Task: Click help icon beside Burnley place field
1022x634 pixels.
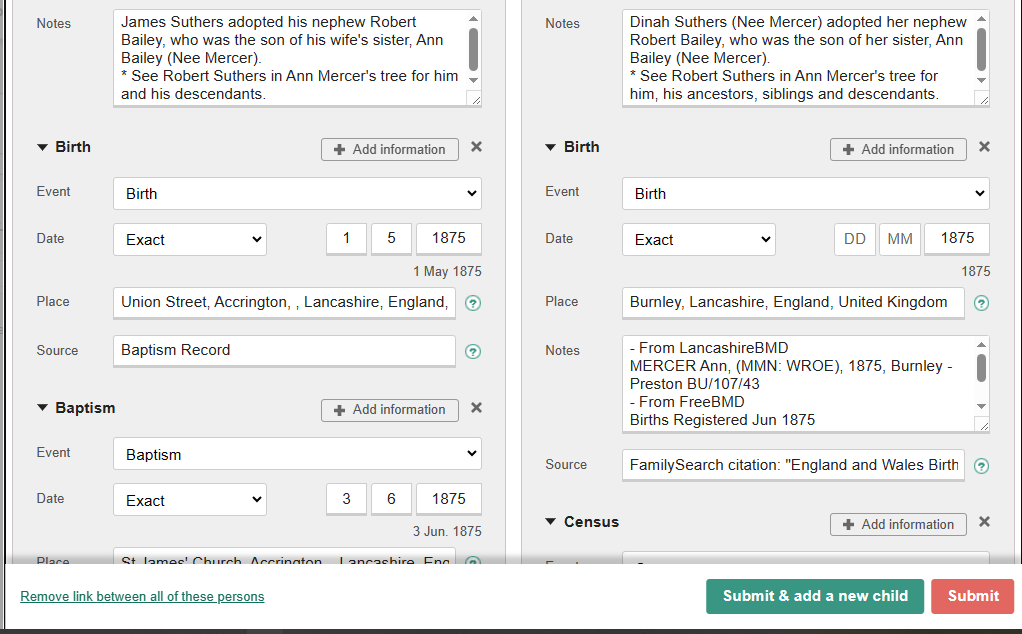Action: [982, 303]
